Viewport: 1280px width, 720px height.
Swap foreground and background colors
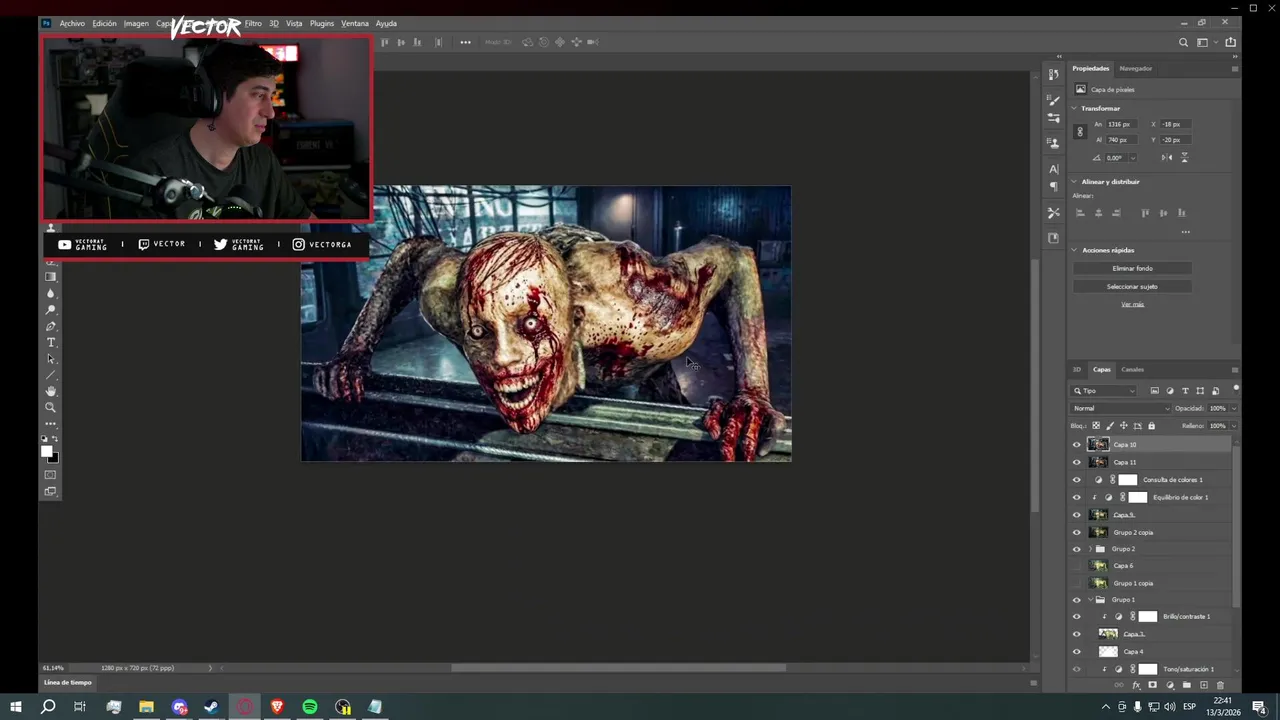point(56,439)
